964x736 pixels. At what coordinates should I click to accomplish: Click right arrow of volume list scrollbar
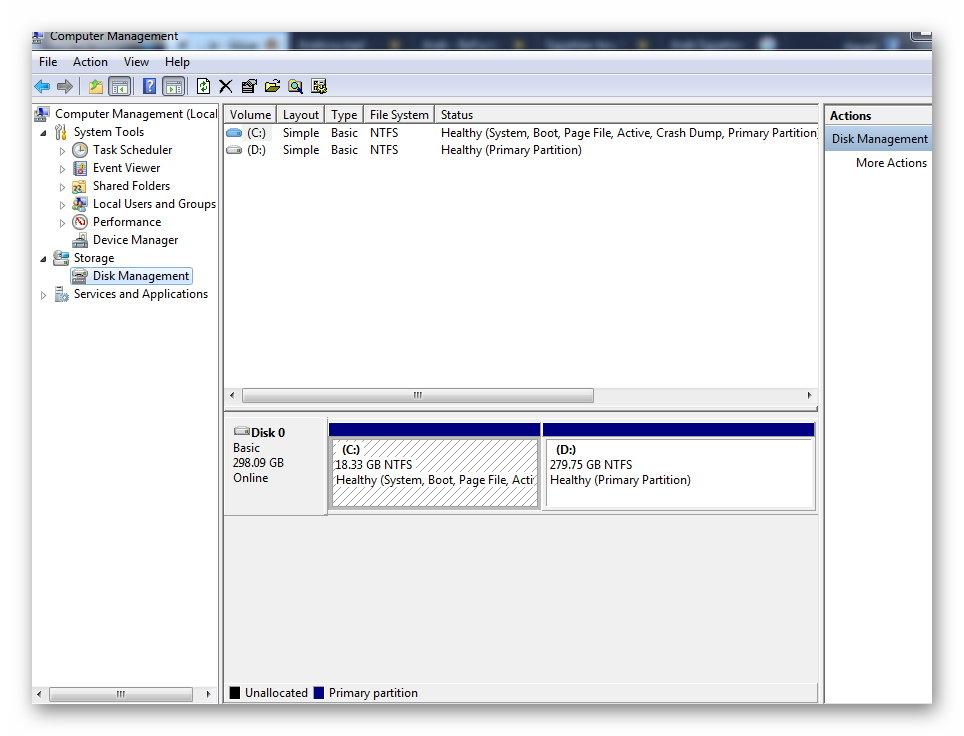809,395
